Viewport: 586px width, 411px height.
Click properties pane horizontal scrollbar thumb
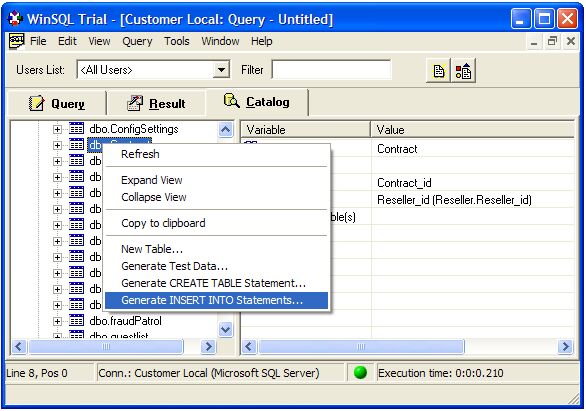361,347
